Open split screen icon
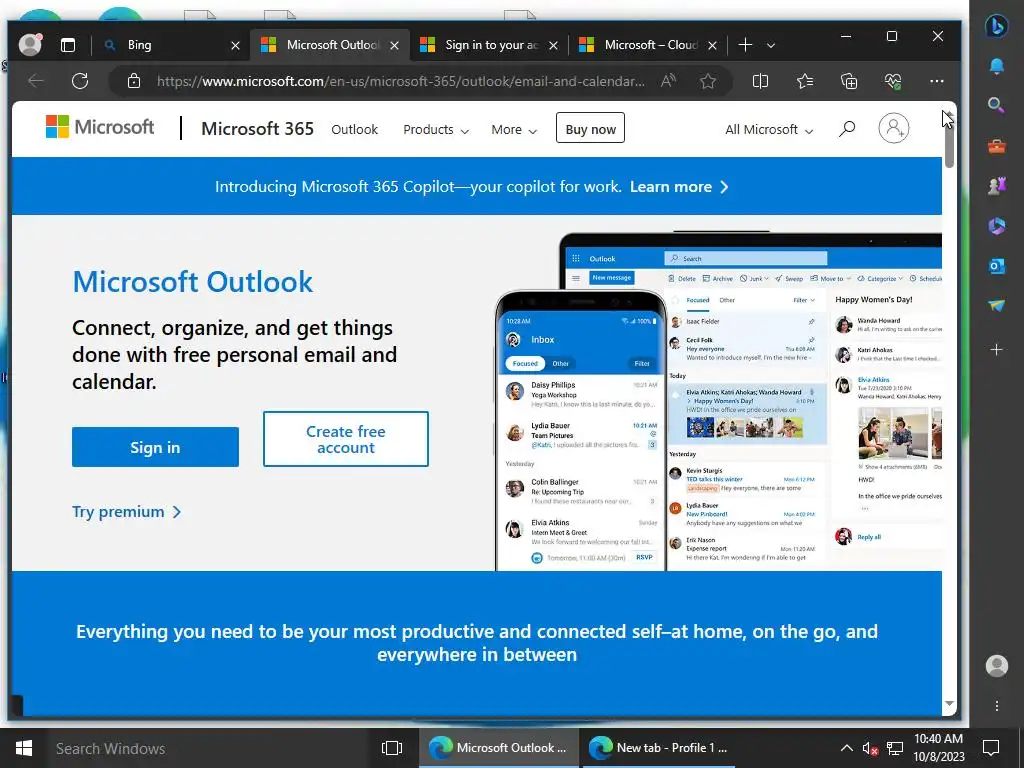Viewport: 1024px width, 768px height. pyautogui.click(x=760, y=81)
